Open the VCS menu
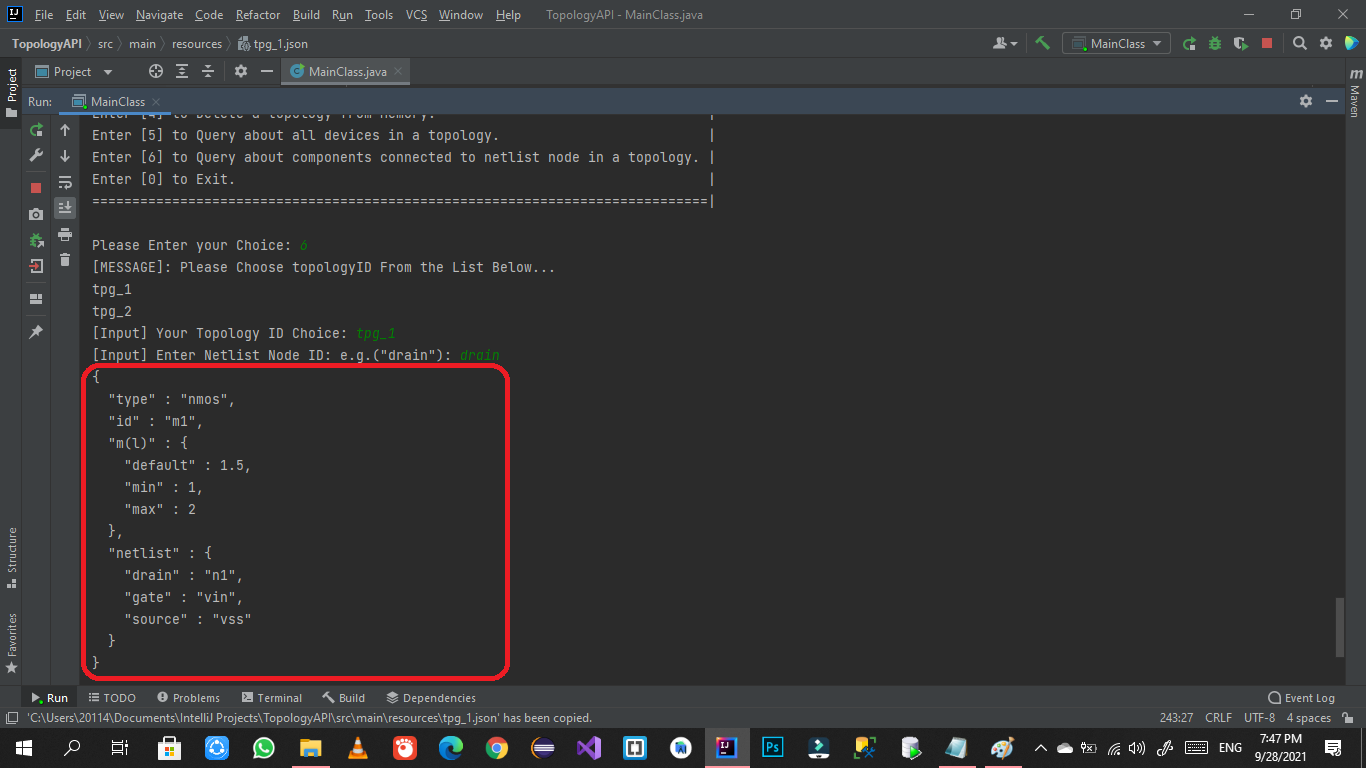This screenshot has height=768, width=1366. (x=416, y=15)
